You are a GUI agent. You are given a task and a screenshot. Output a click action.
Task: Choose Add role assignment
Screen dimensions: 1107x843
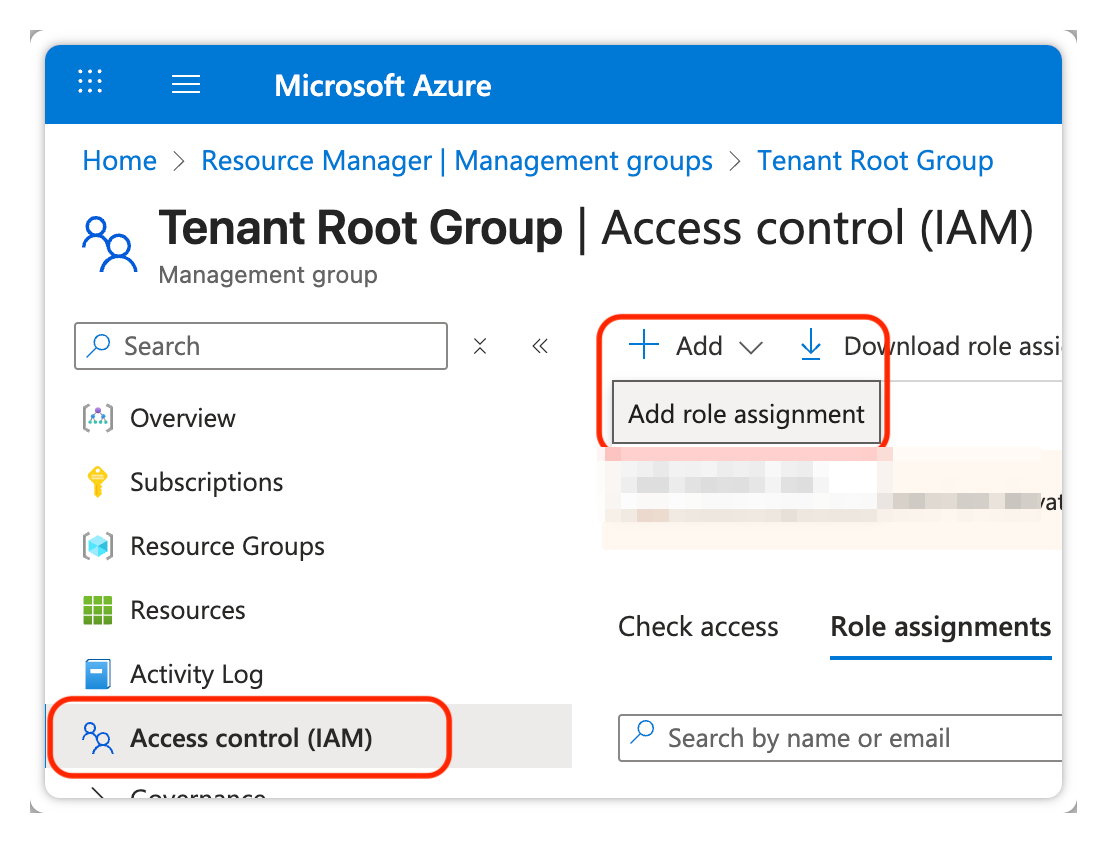click(x=746, y=414)
